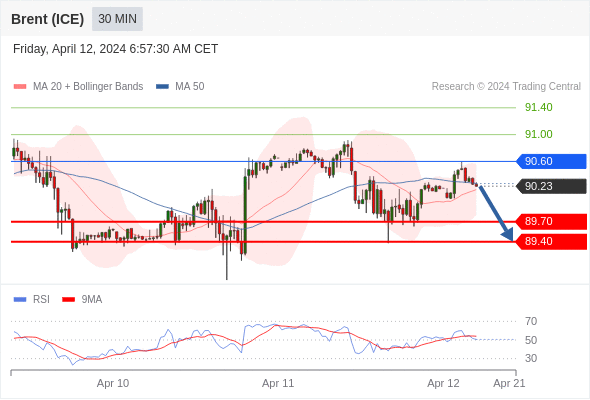Click the RSI 30 axis label
The image size is (590, 400).
[x=531, y=358]
